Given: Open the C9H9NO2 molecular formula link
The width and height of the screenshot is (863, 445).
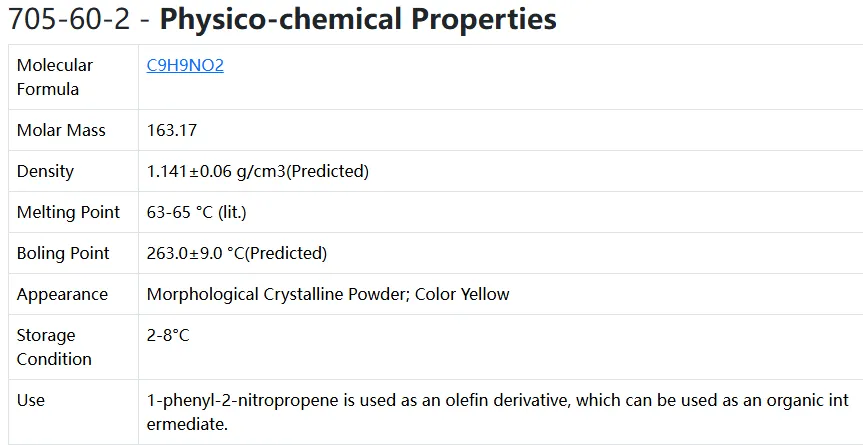Looking at the screenshot, I should [x=185, y=65].
